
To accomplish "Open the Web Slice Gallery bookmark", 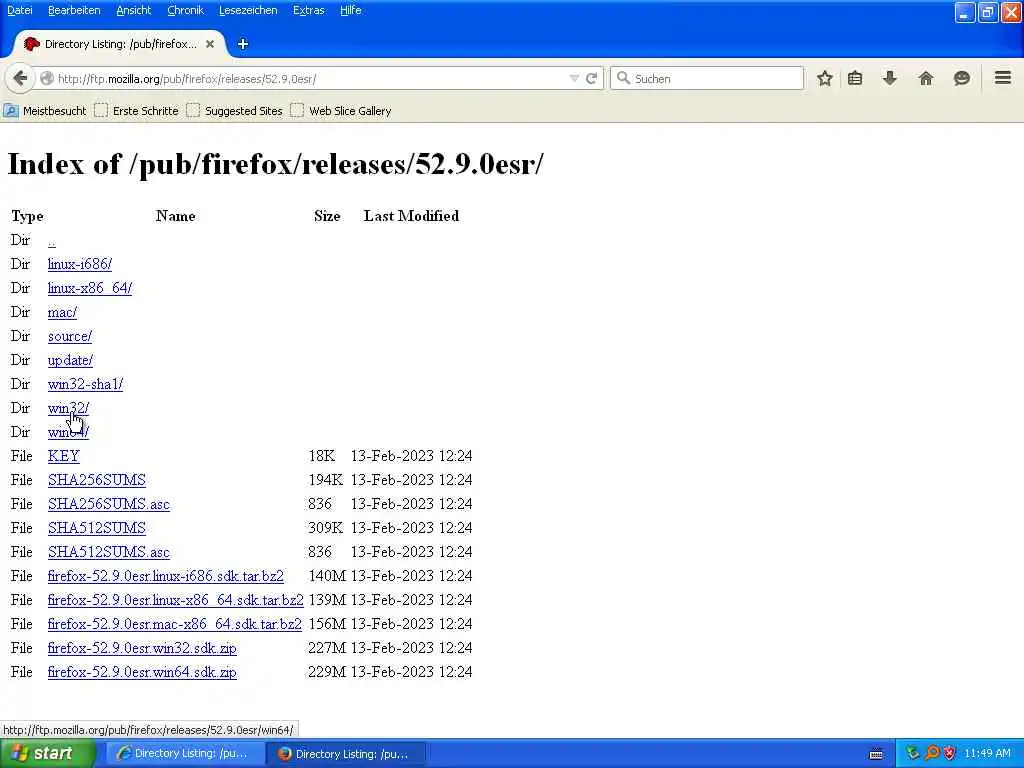I will pos(341,111).
